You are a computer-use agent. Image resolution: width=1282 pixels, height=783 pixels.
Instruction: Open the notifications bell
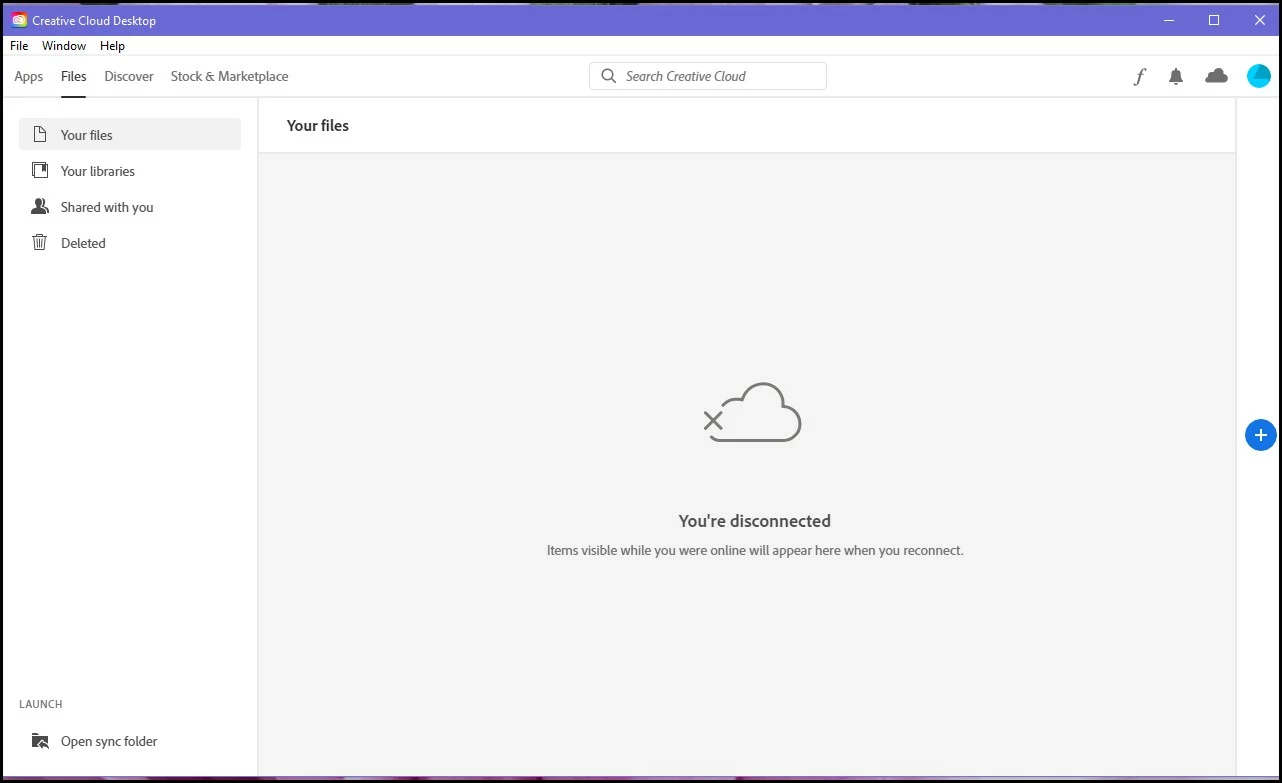pos(1176,76)
